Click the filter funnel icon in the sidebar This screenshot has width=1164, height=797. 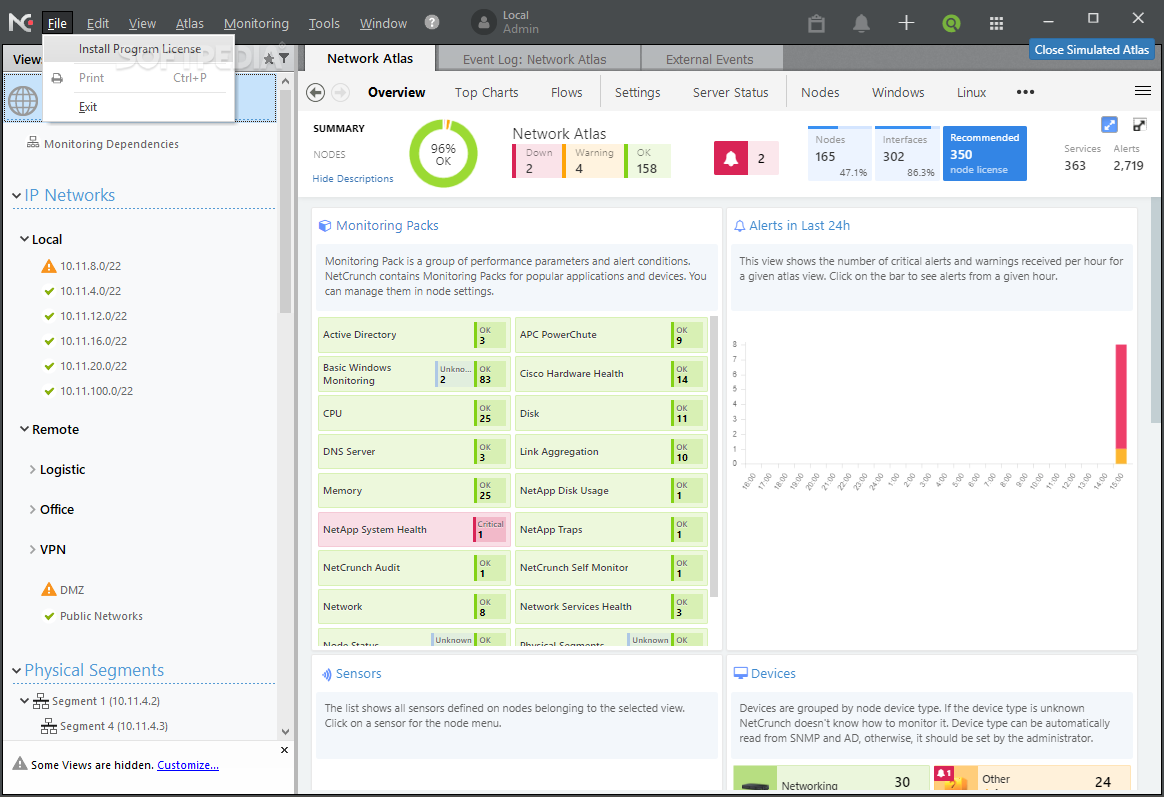(x=284, y=58)
